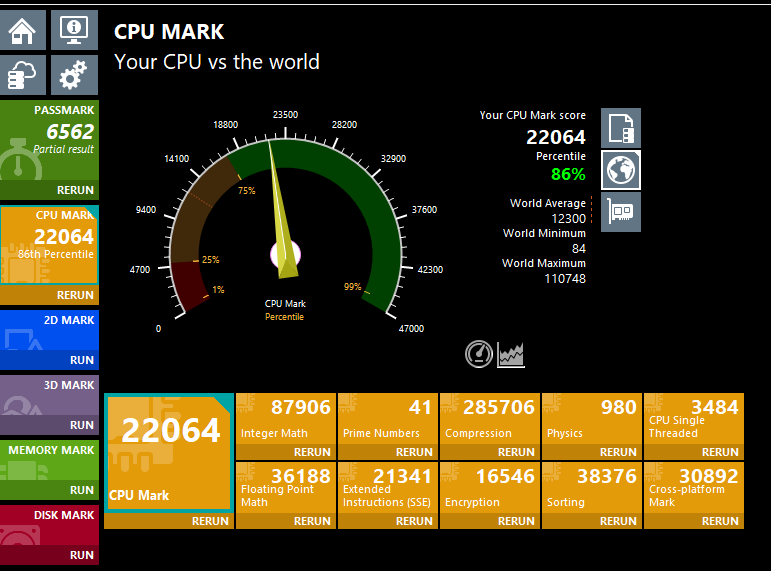Open the Compression 285706 tile
This screenshot has width=771, height=571.
(490, 419)
